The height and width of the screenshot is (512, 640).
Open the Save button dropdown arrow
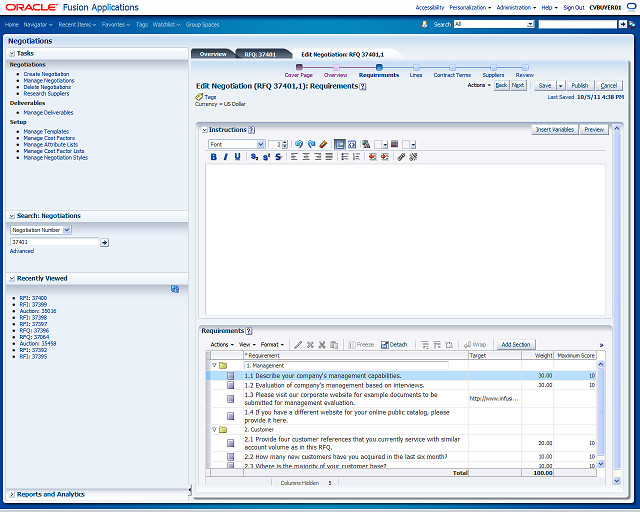coord(560,86)
